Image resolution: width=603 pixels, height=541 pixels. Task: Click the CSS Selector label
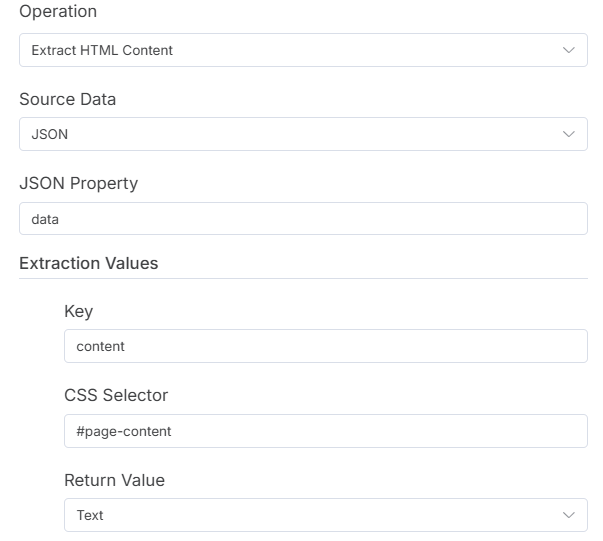pos(116,395)
